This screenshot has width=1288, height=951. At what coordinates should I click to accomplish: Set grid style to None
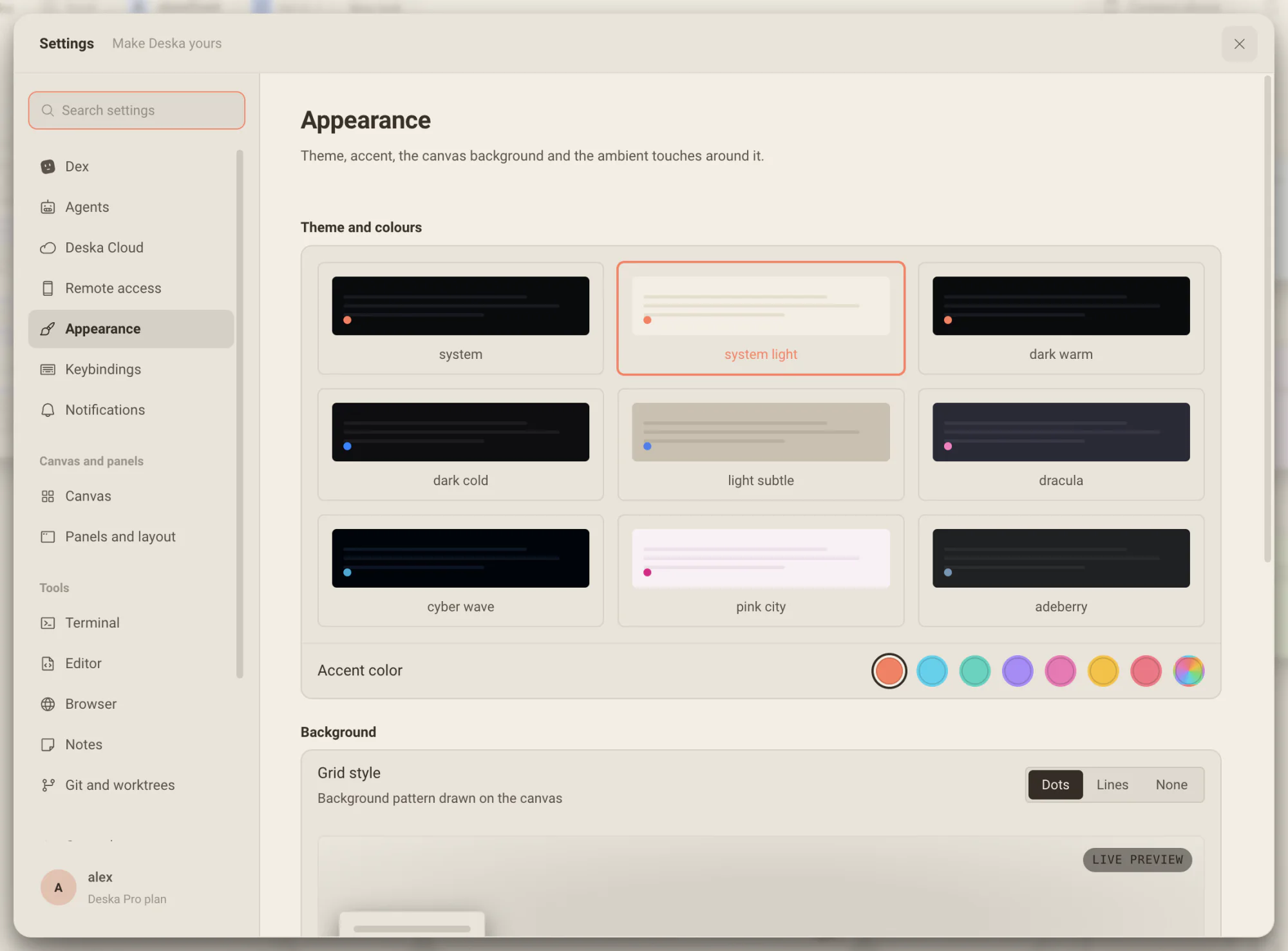1171,785
